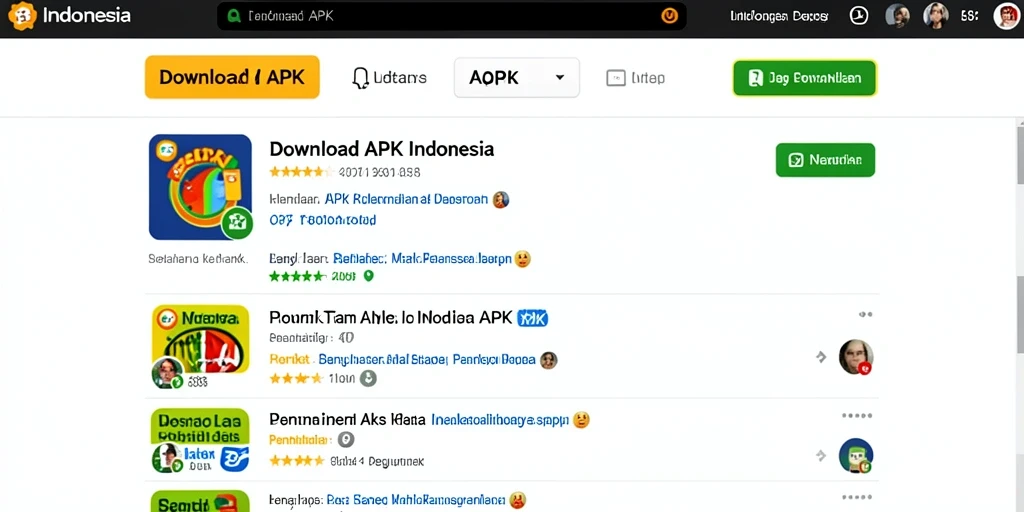Click the second user avatar in header
The width and height of the screenshot is (1024, 512).
[x=935, y=16]
